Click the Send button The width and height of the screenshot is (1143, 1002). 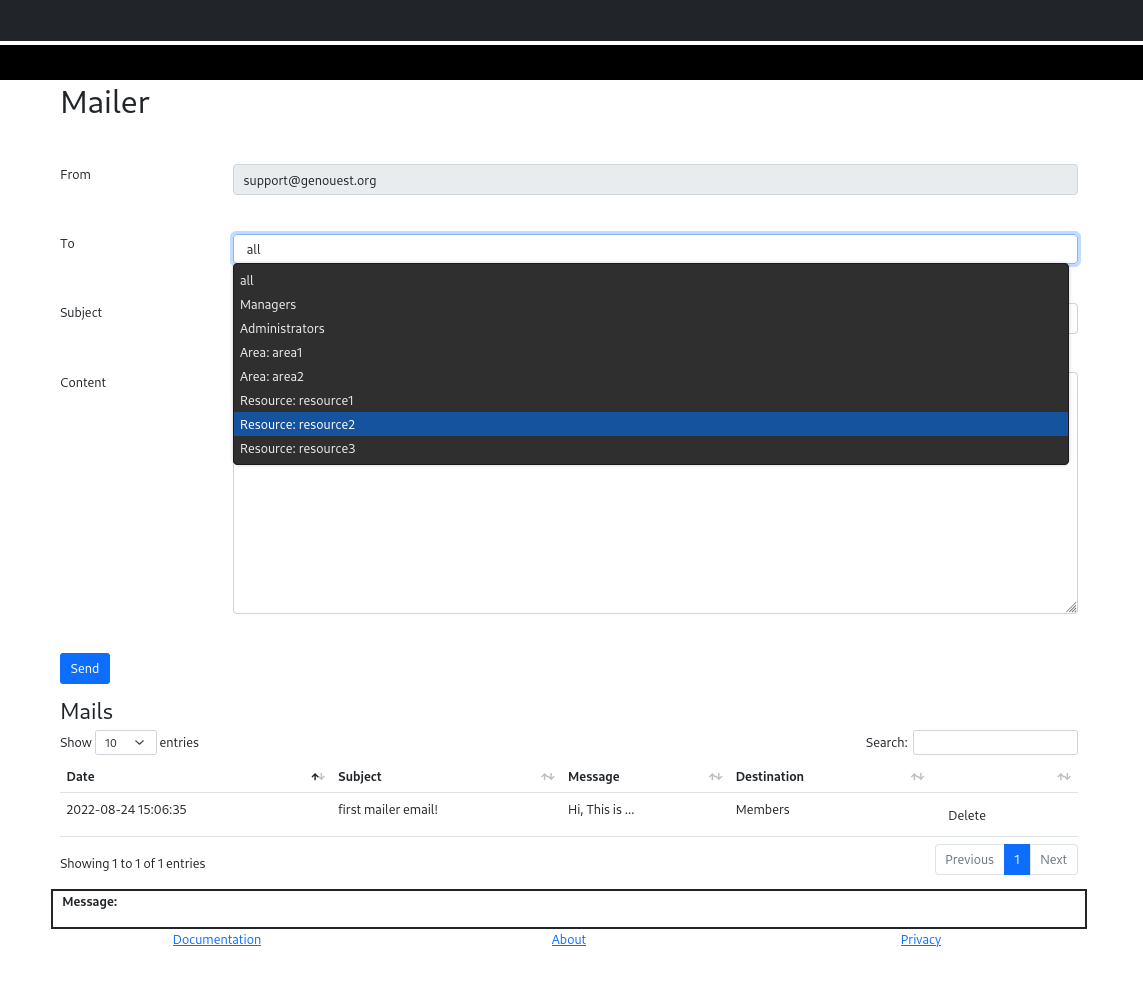(85, 669)
